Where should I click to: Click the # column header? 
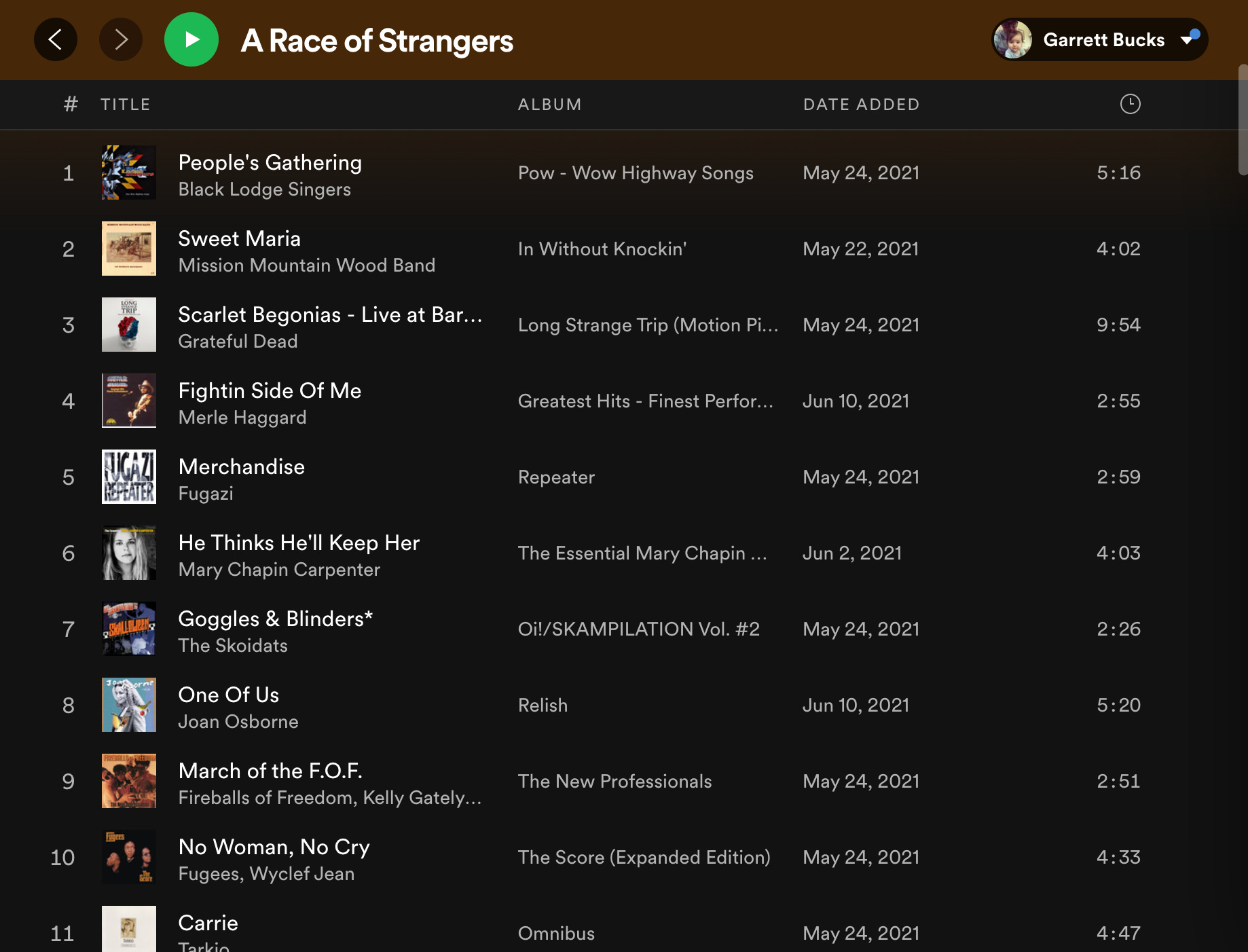pos(71,105)
